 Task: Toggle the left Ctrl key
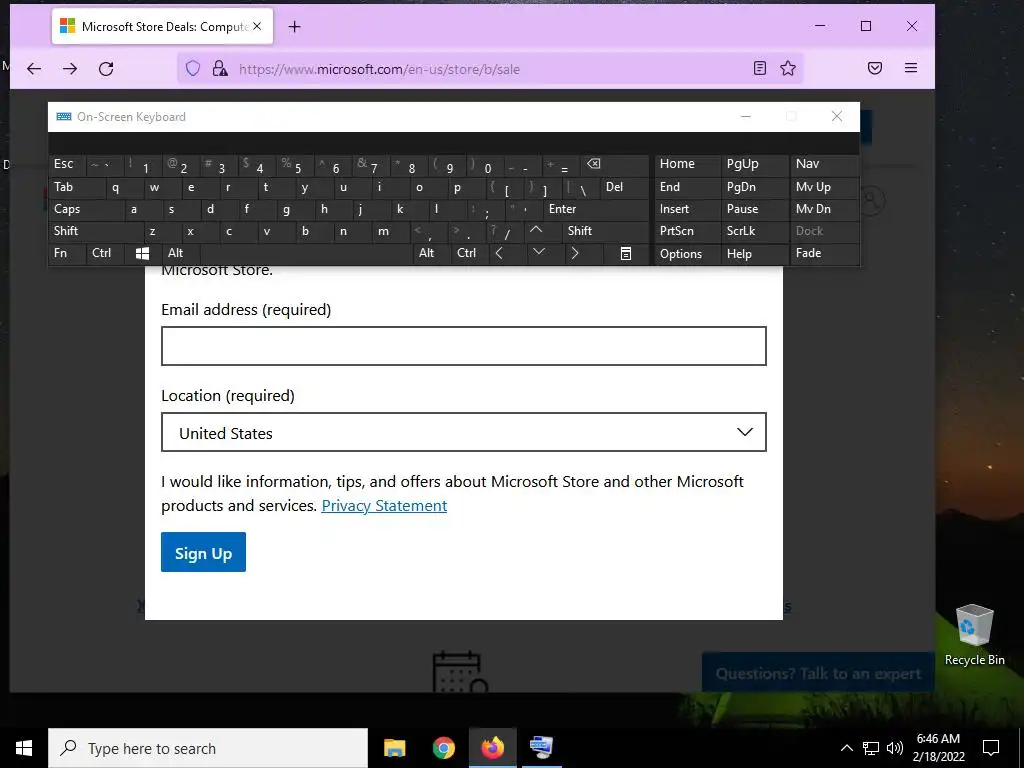click(104, 253)
